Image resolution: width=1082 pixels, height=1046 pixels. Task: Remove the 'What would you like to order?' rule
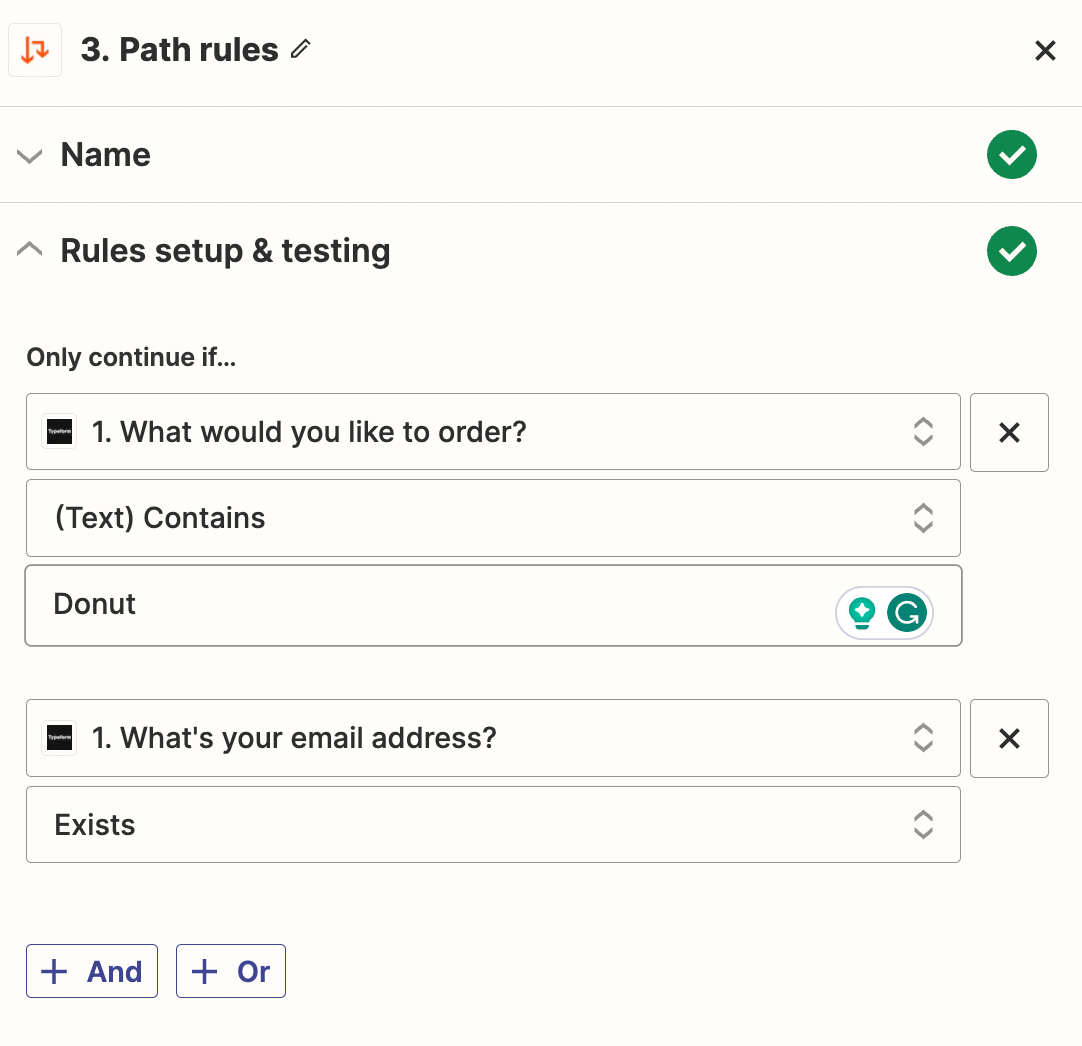pos(1009,432)
